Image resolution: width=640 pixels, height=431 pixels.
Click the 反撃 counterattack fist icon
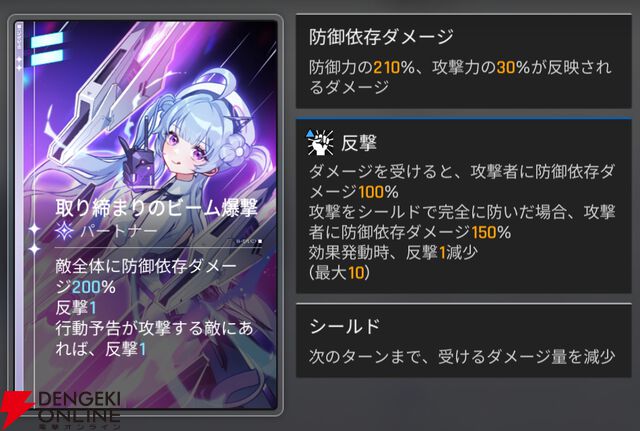[321, 143]
